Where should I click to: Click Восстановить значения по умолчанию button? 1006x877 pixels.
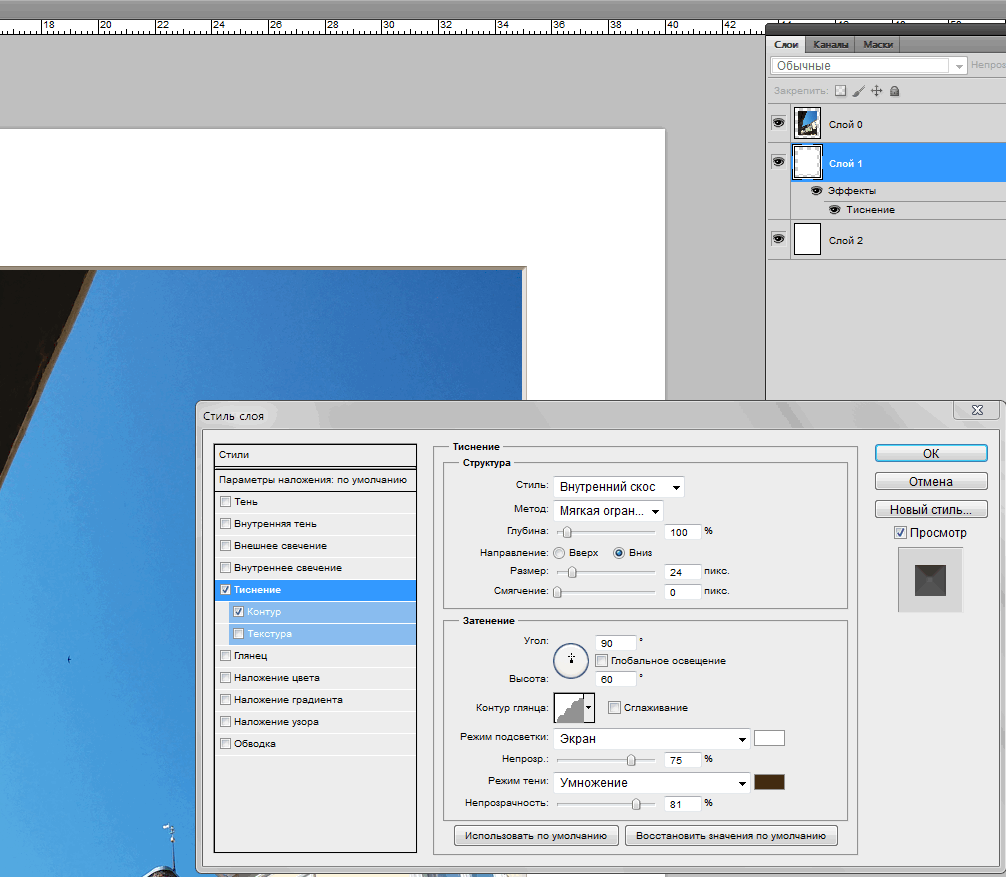731,835
